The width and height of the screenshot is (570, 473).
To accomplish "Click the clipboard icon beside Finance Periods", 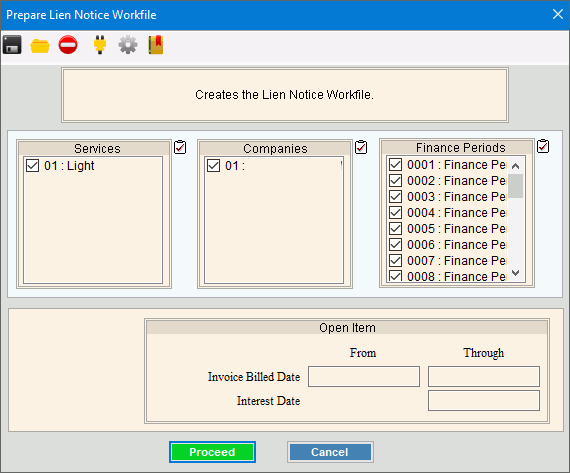I will tap(543, 146).
